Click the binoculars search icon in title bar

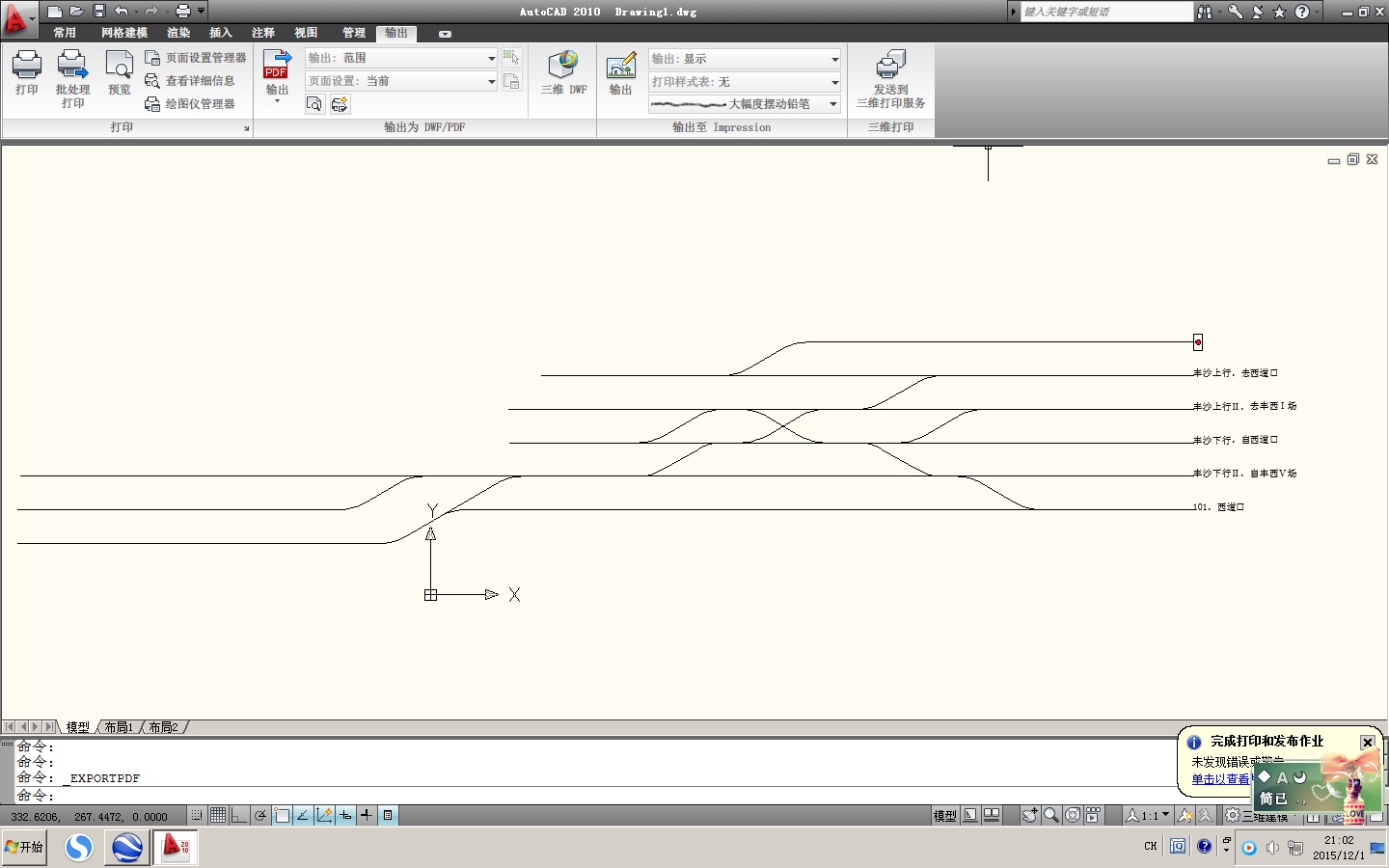(1205, 12)
